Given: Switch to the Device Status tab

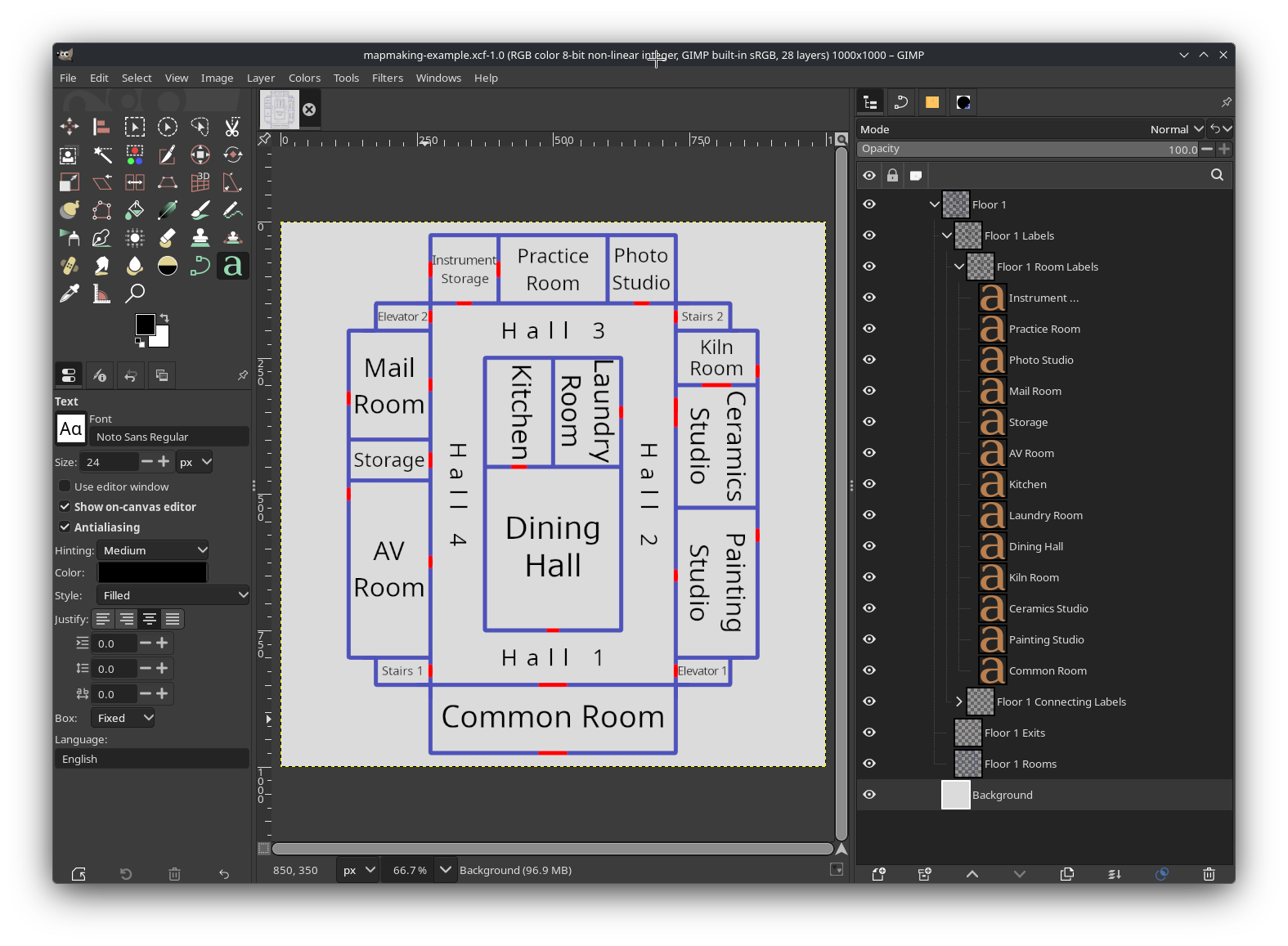Looking at the screenshot, I should (x=100, y=375).
